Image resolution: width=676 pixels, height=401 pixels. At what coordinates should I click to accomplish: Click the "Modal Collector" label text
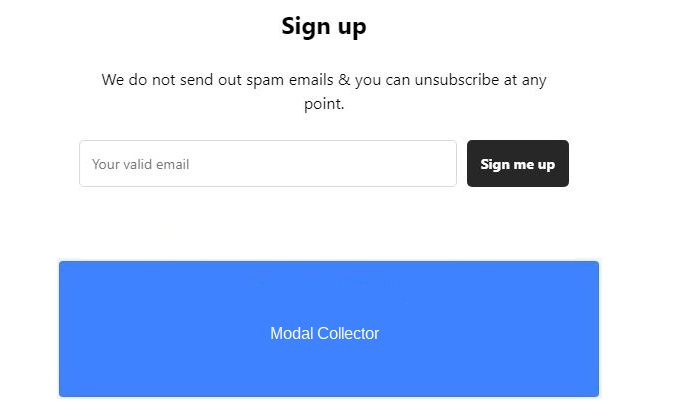point(325,334)
